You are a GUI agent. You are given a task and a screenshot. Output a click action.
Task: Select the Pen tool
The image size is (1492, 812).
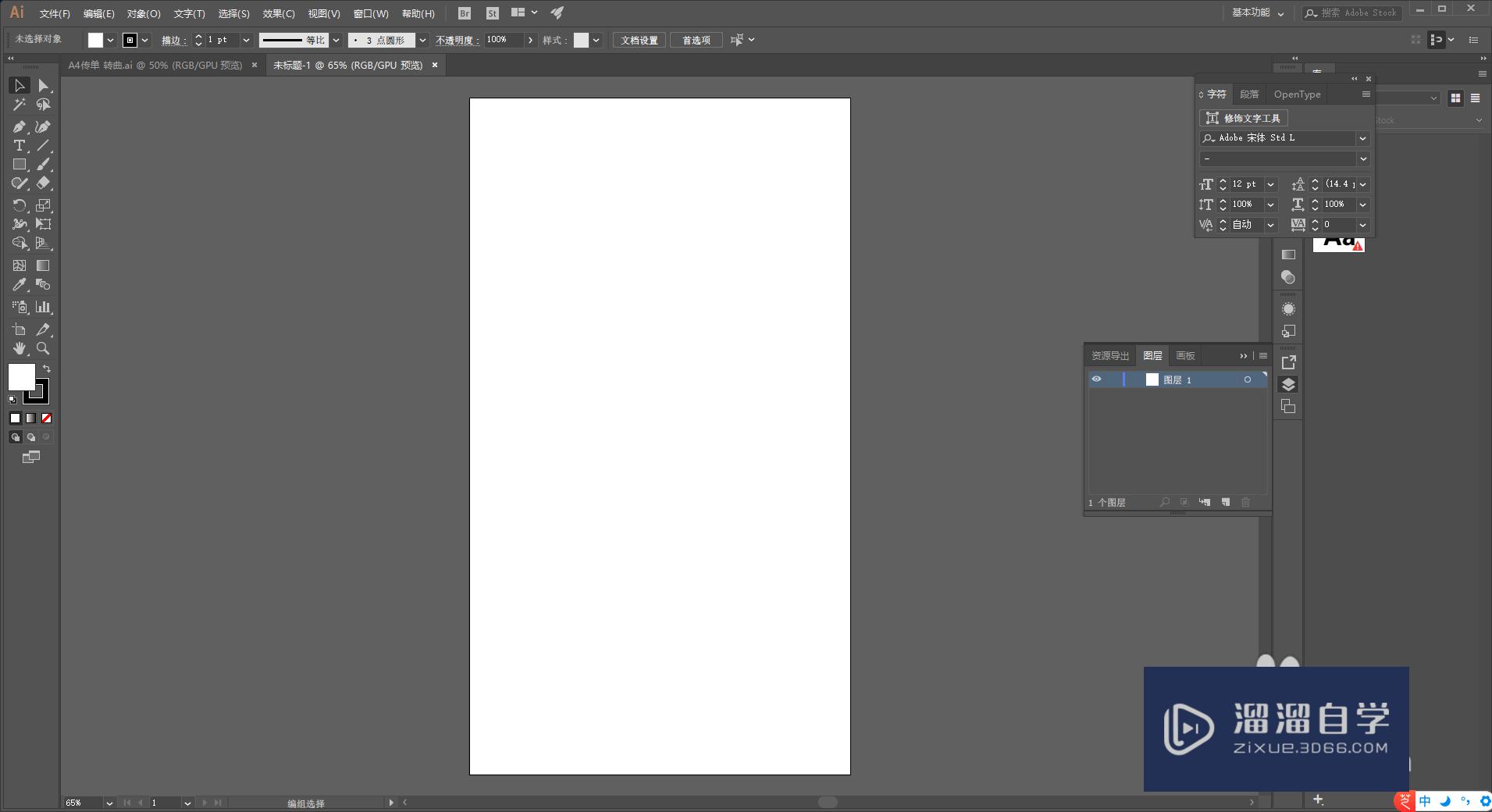tap(20, 126)
